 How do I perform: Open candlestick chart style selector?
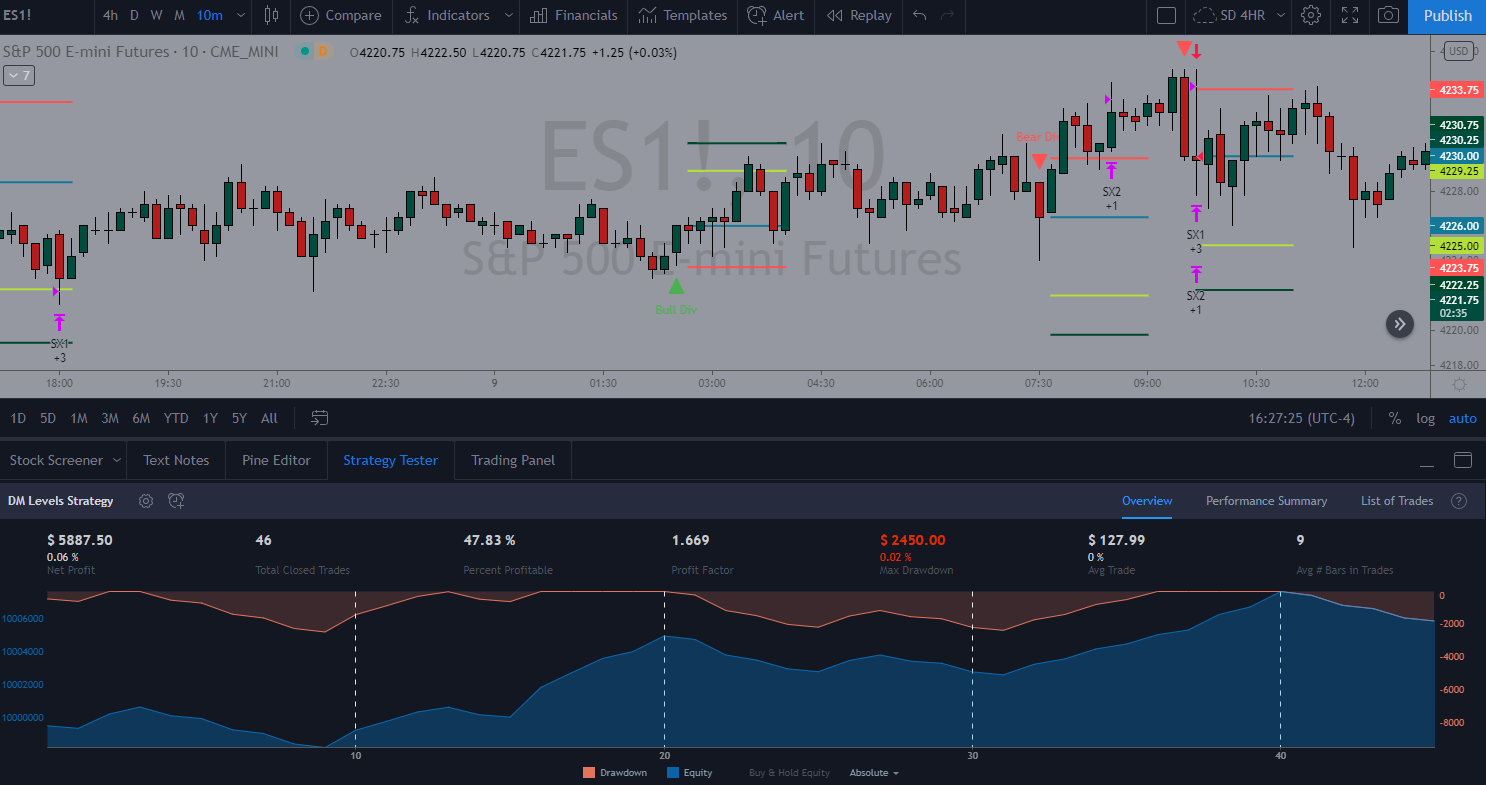271,15
